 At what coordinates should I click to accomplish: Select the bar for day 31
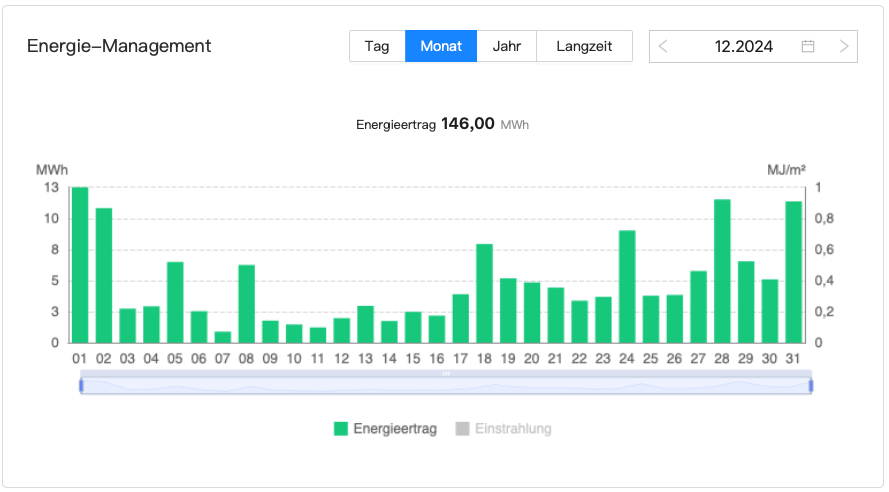pos(794,272)
